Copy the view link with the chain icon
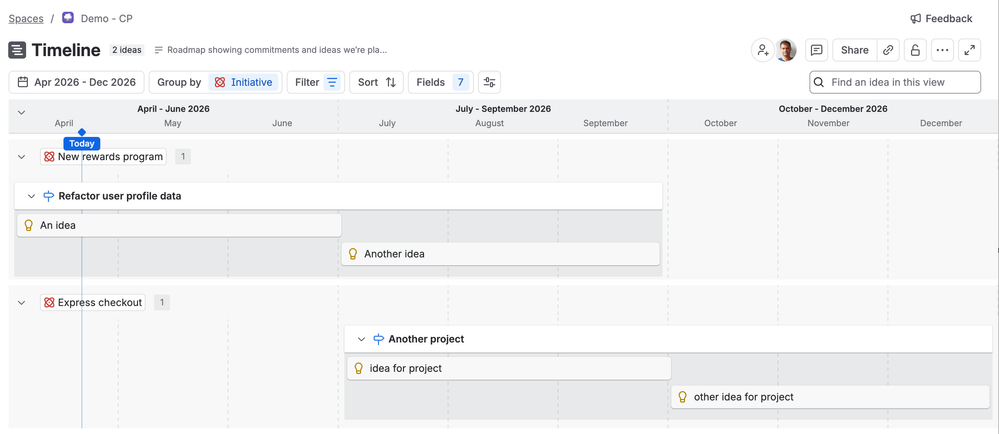 (x=888, y=50)
